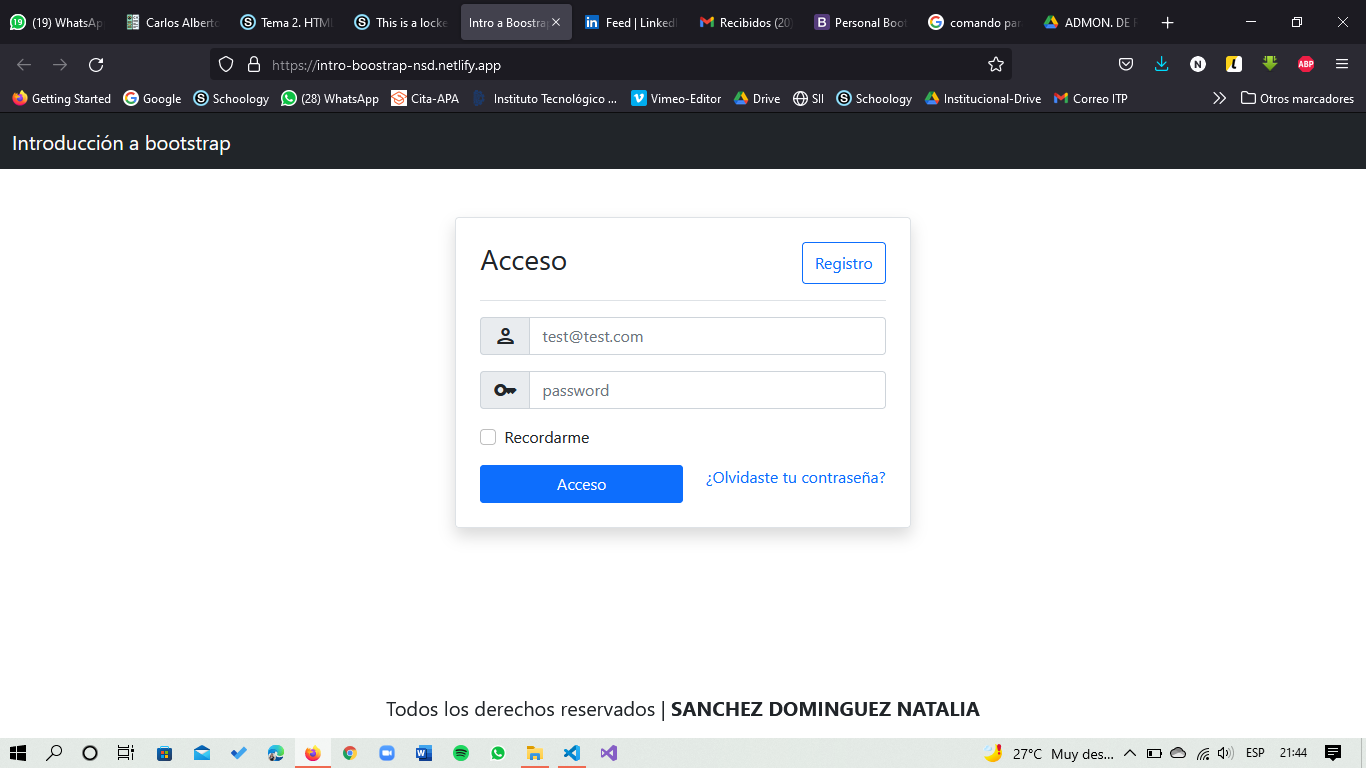Image resolution: width=1366 pixels, height=768 pixels.
Task: Click the bookmark star in the address bar
Action: [x=995, y=64]
